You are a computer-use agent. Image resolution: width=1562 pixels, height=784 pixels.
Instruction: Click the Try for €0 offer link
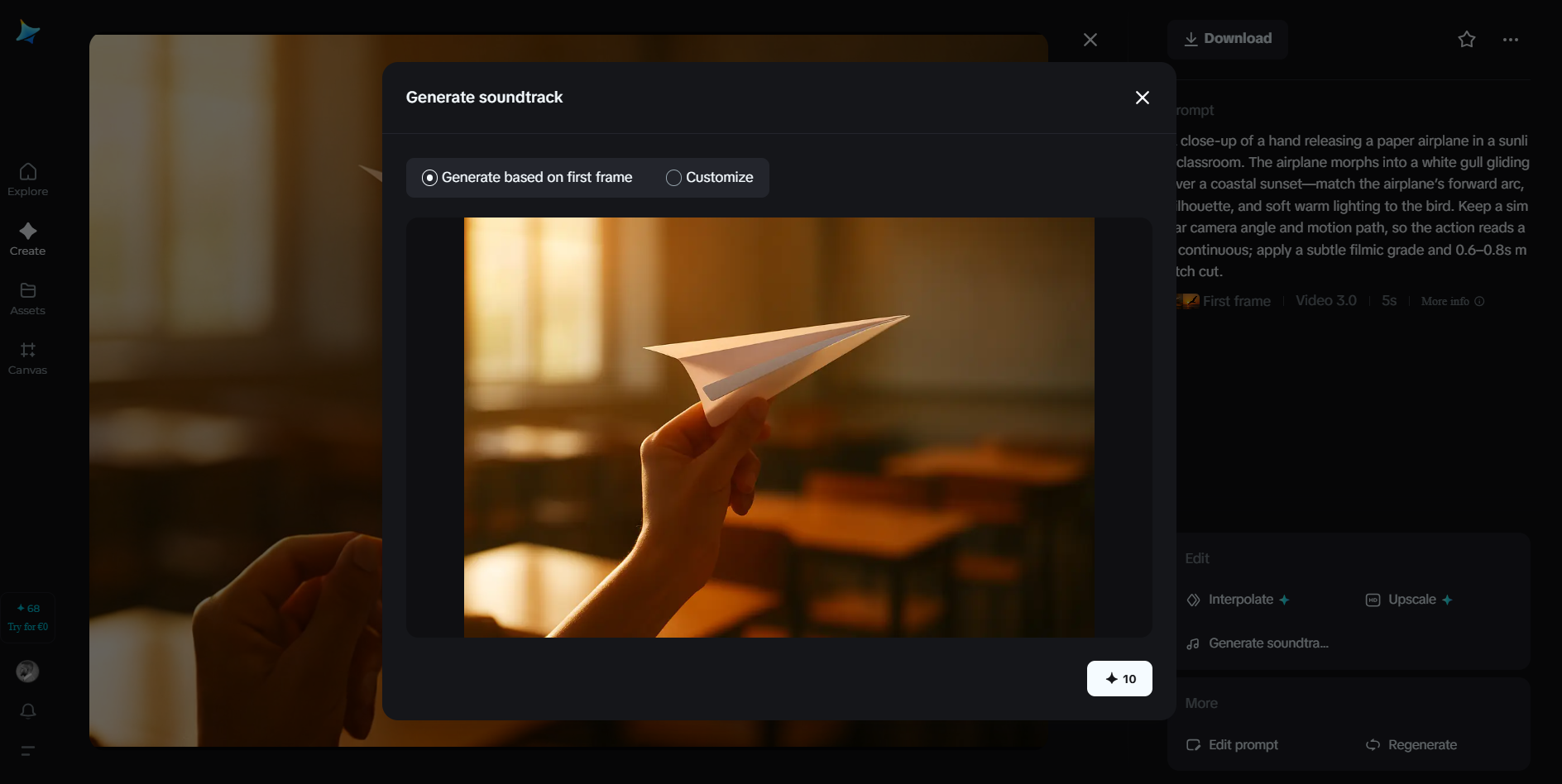[28, 627]
